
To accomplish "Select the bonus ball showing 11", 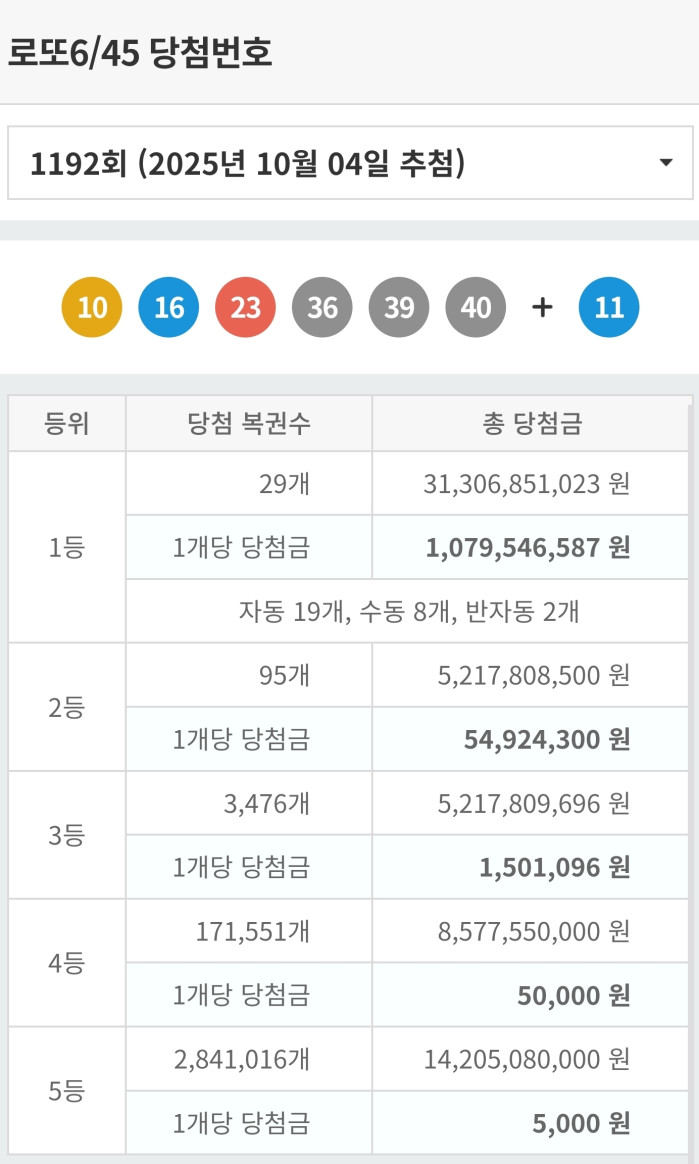I will (610, 307).
